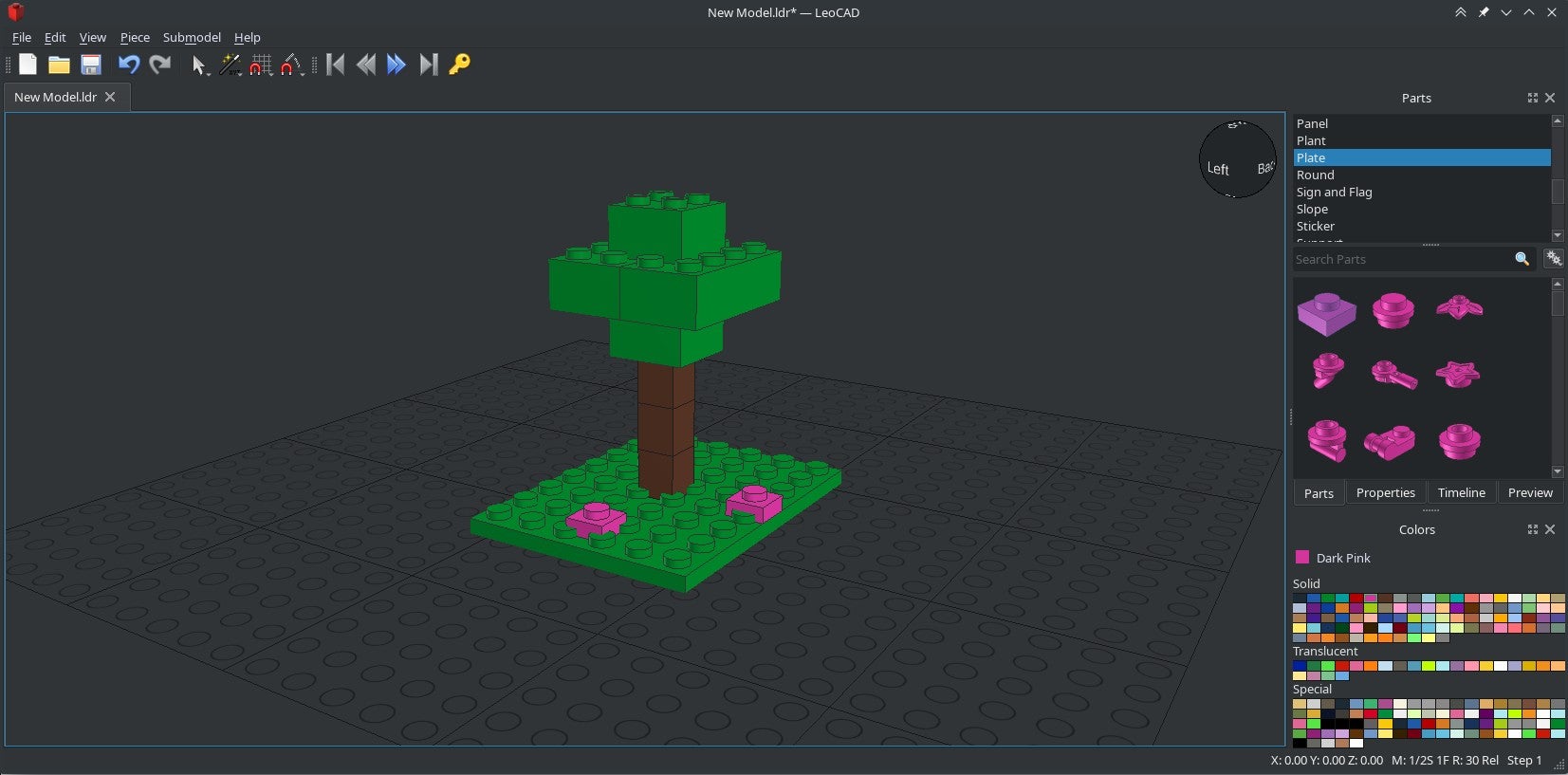
Task: Close the New Model.ldr tab
Action: coord(110,97)
